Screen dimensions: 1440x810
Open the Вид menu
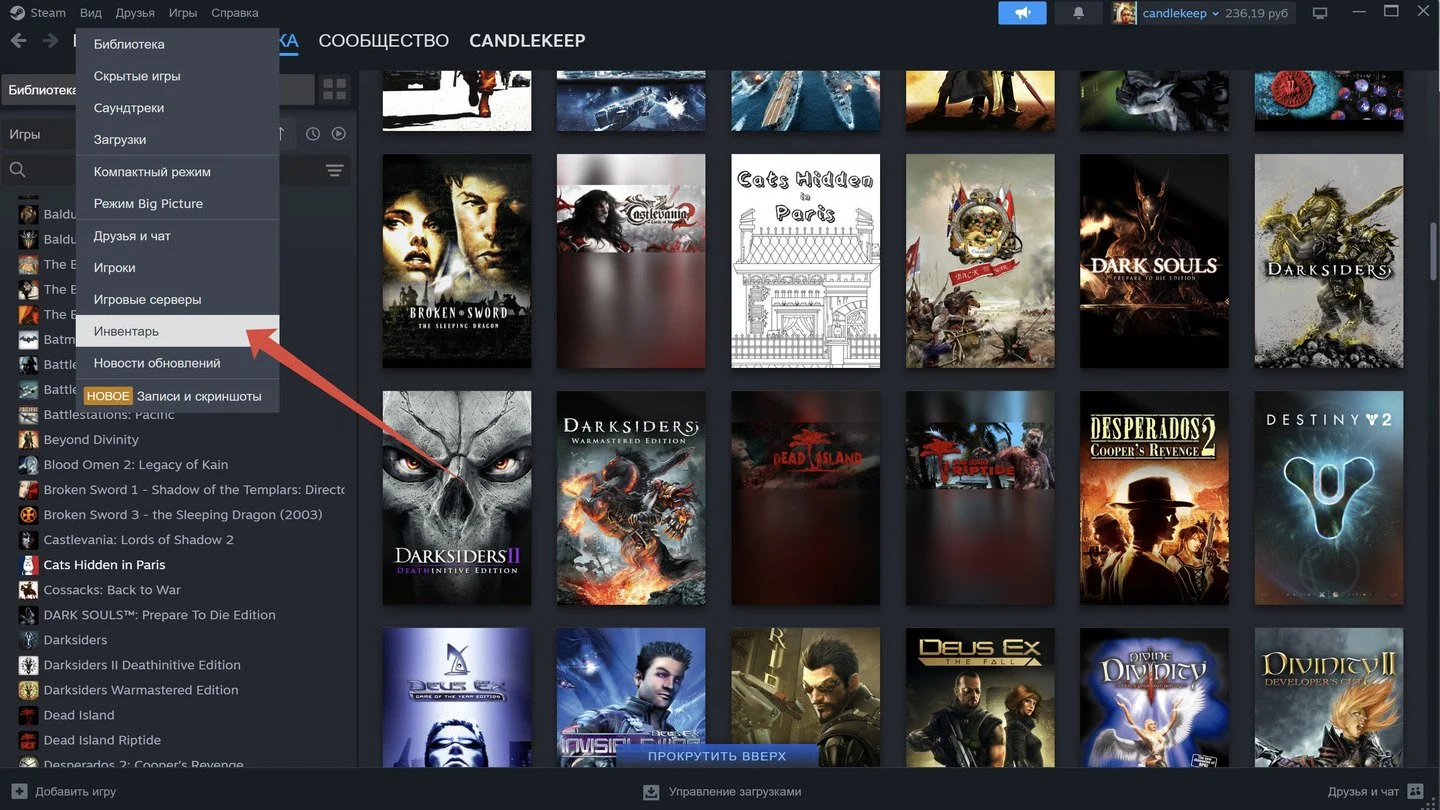tap(91, 13)
